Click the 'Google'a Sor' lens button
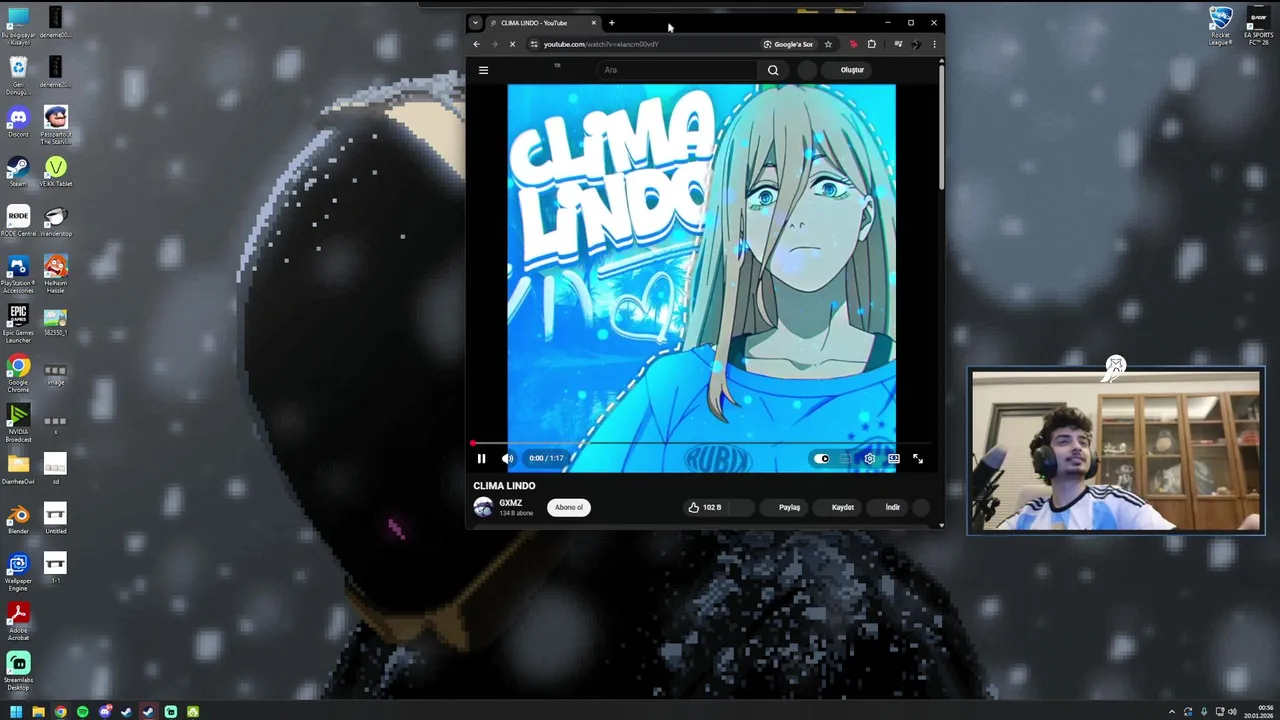 (788, 44)
